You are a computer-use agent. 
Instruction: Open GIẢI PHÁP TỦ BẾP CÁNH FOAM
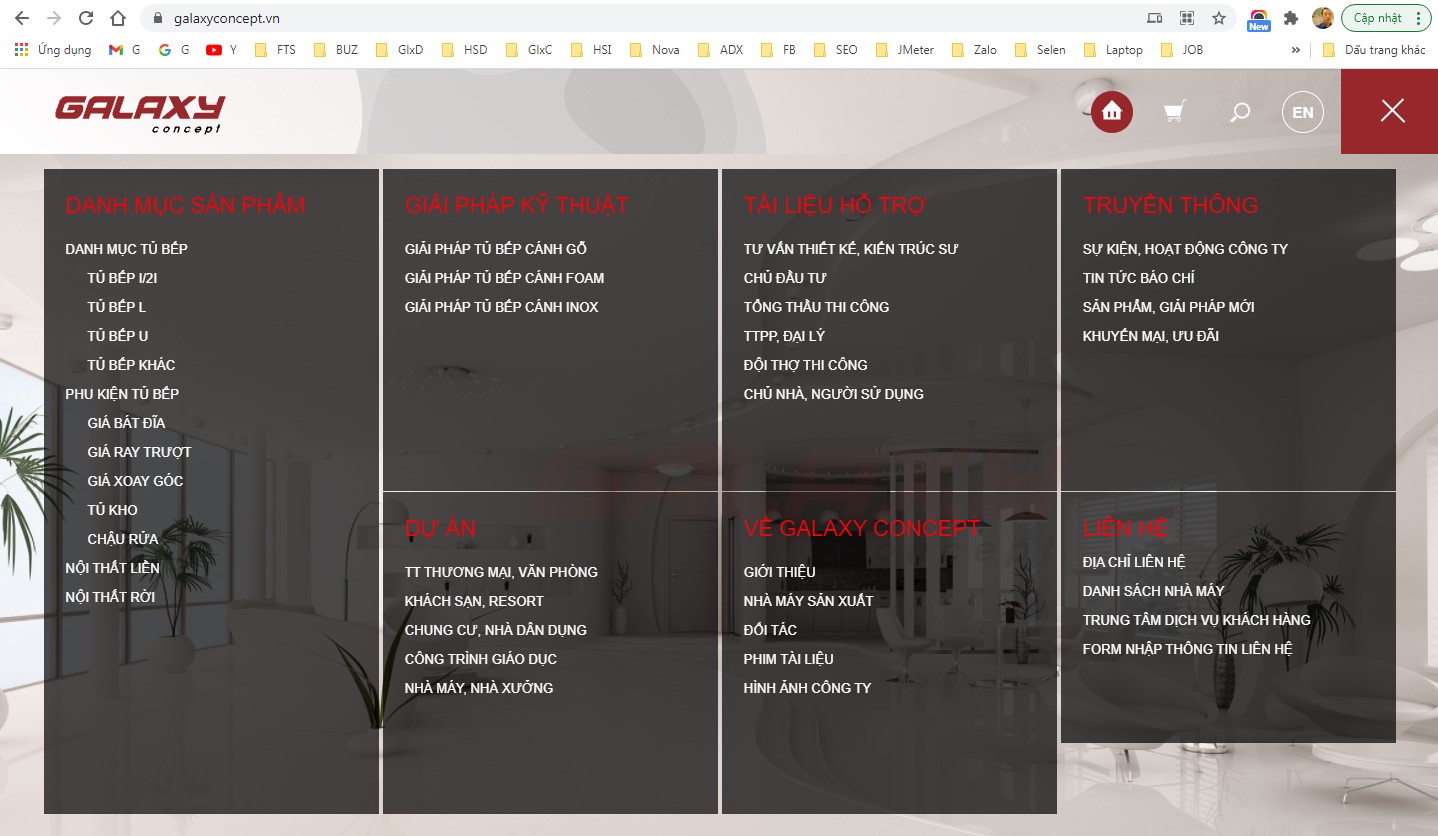coord(504,278)
